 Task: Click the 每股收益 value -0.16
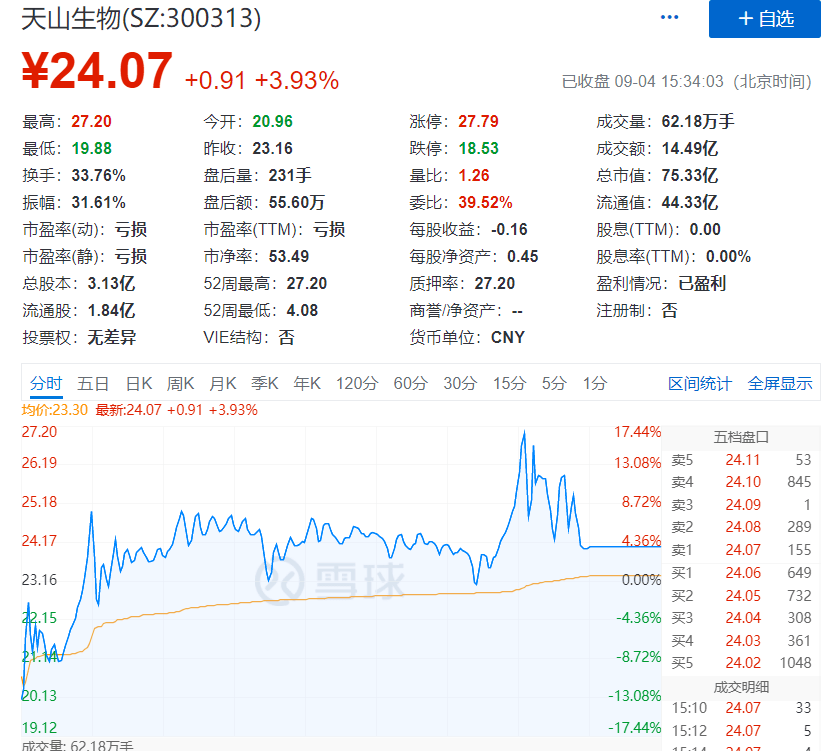(509, 230)
